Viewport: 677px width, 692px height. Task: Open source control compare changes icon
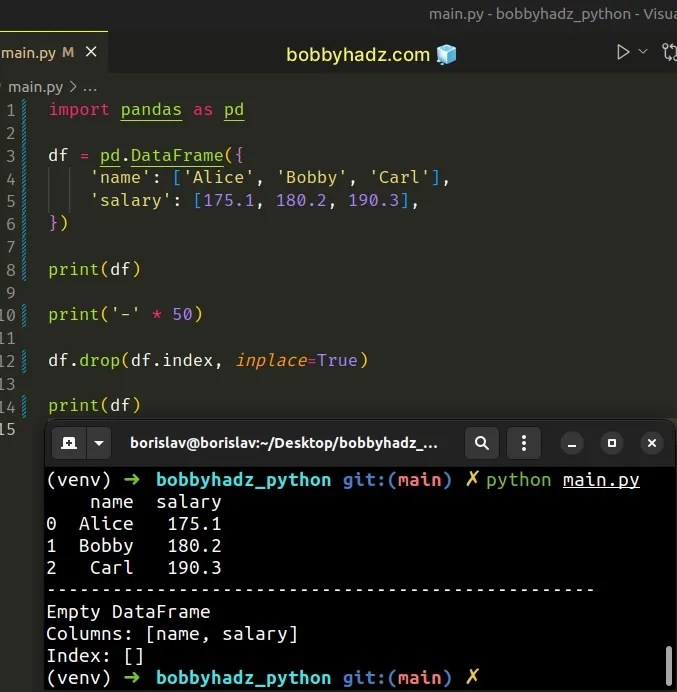coord(669,52)
